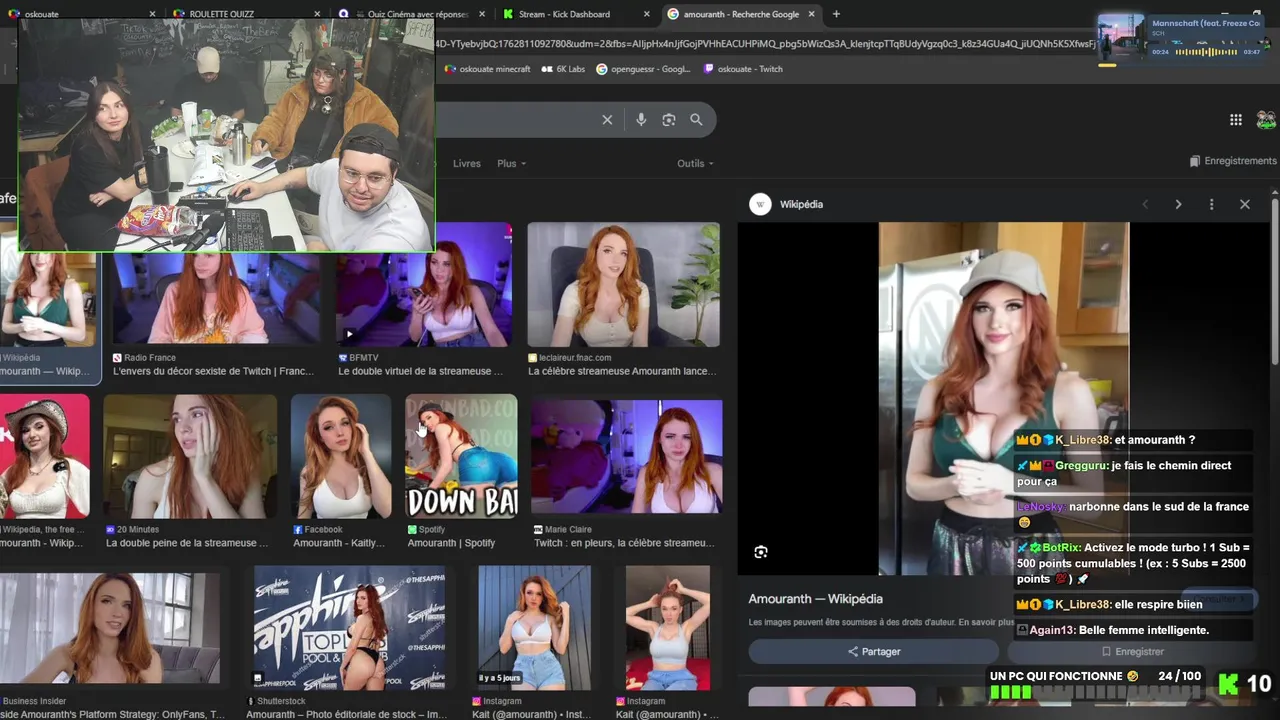Open the Amouranth — Wikipédia title link
Image resolution: width=1280 pixels, height=720 pixels.
pos(816,599)
